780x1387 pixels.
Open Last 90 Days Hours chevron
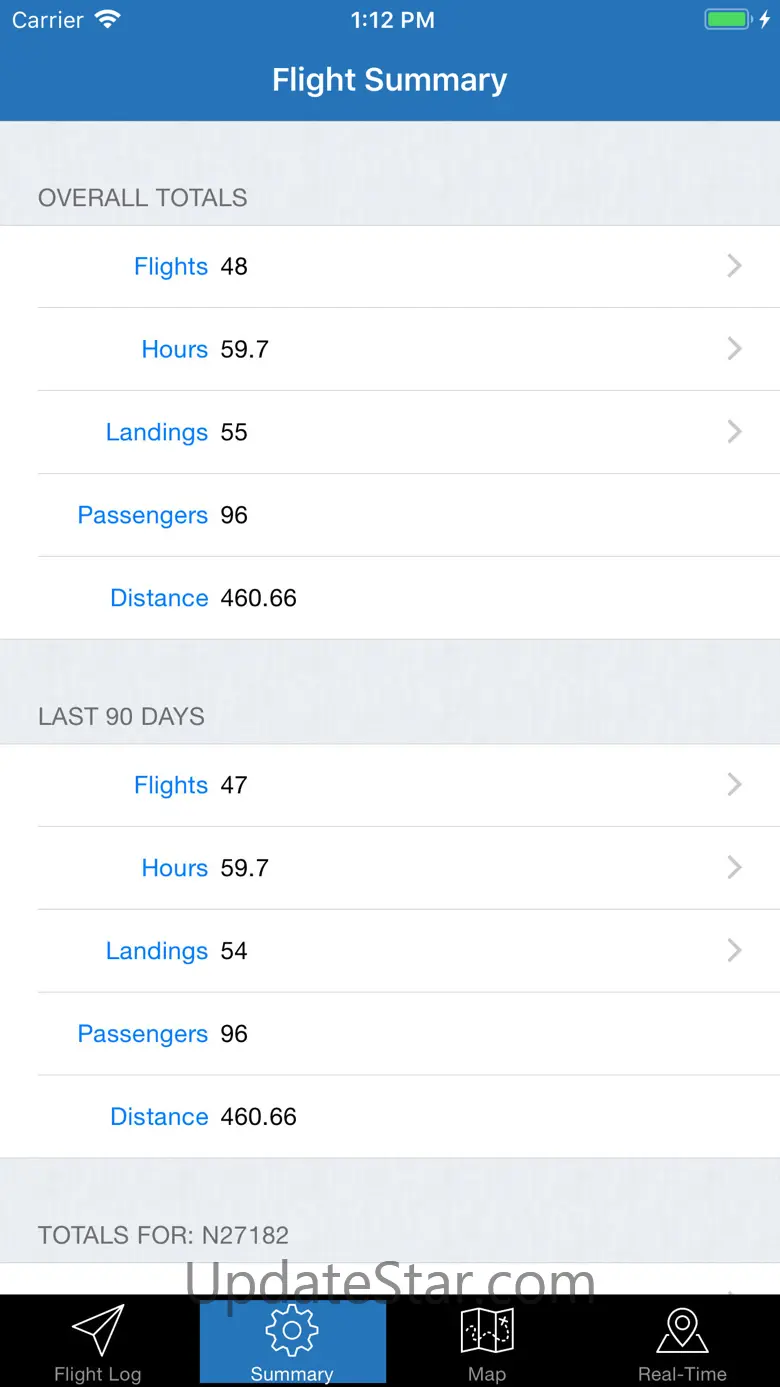(x=734, y=868)
